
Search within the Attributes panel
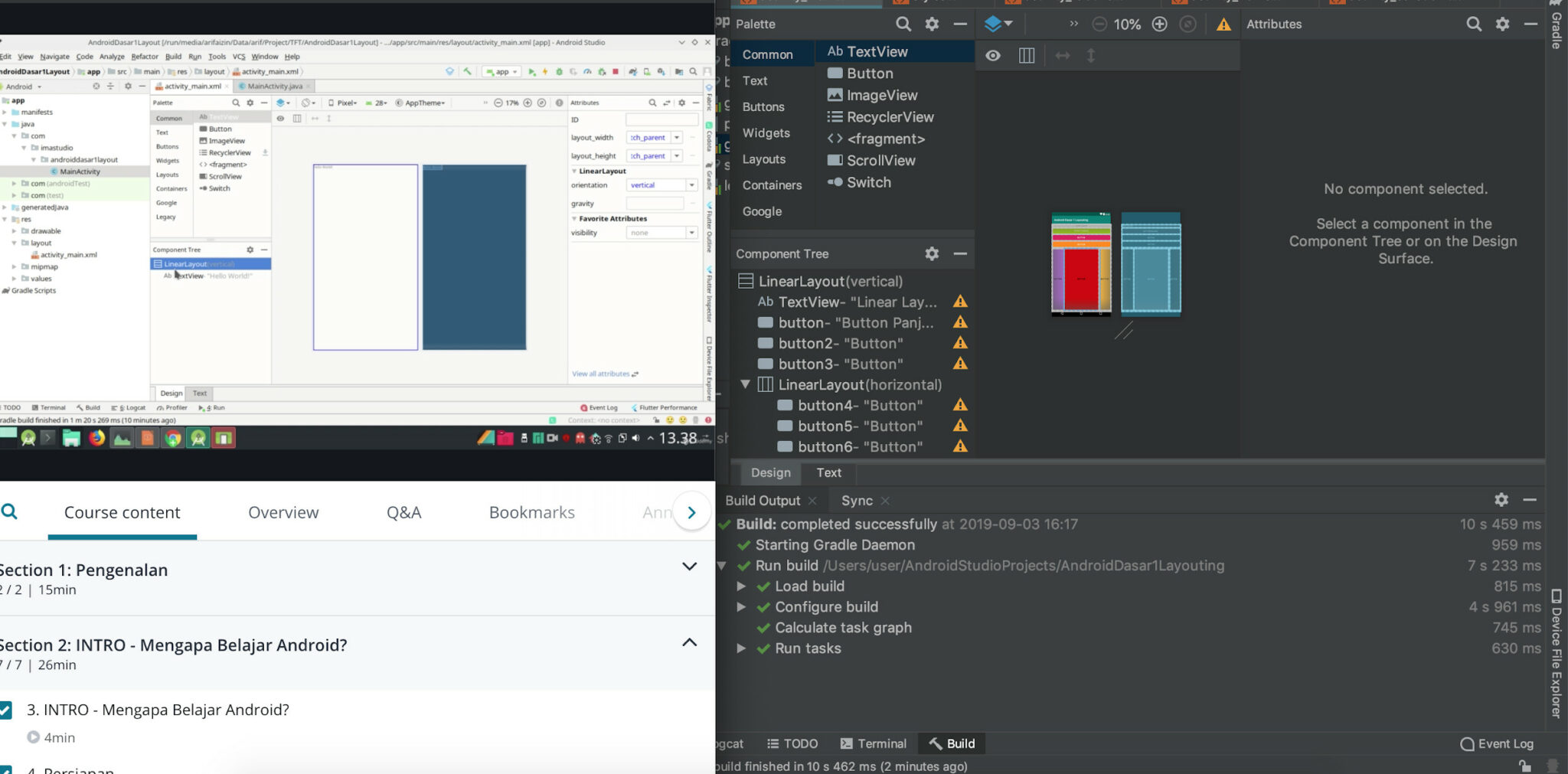[x=1474, y=24]
